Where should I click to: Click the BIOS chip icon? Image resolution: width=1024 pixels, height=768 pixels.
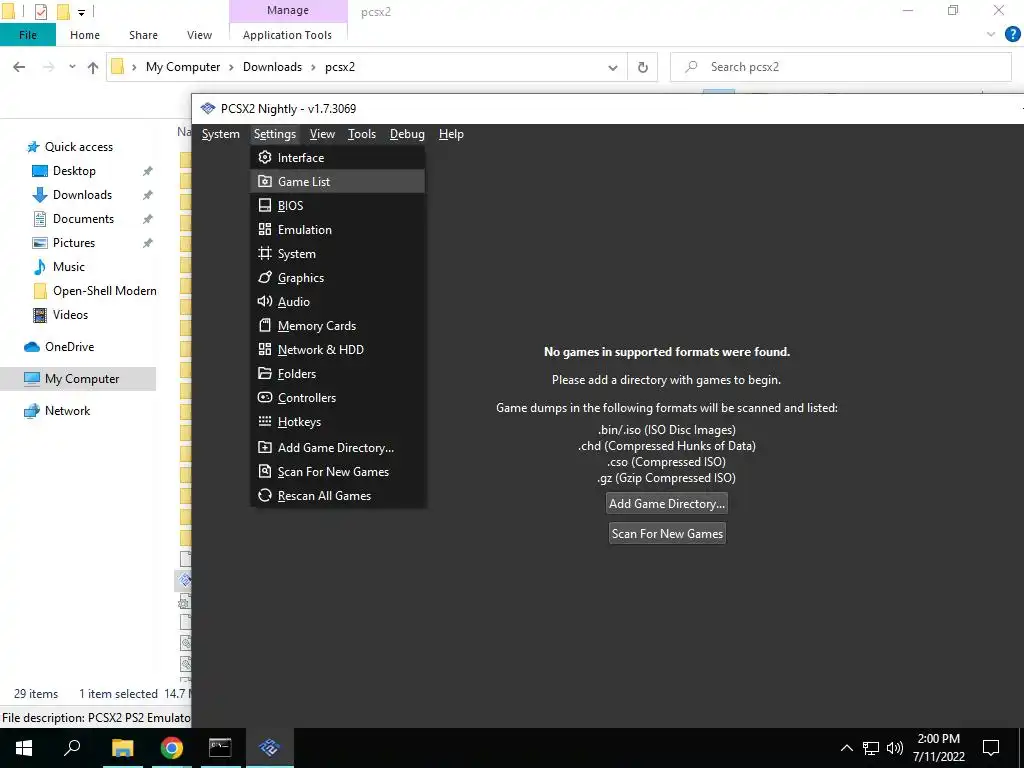(x=264, y=206)
